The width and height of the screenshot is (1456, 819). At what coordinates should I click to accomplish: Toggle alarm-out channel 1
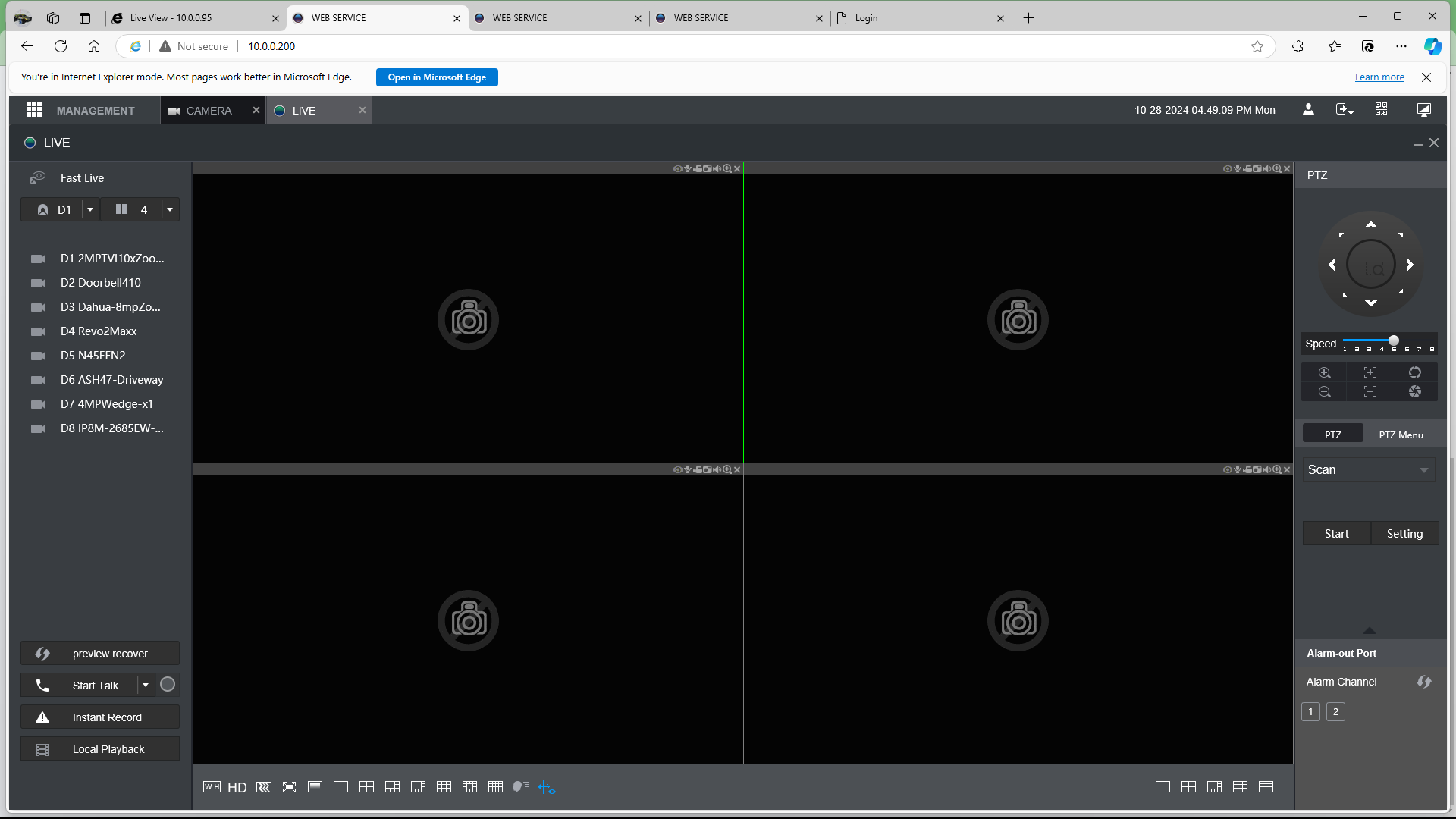(x=1310, y=711)
